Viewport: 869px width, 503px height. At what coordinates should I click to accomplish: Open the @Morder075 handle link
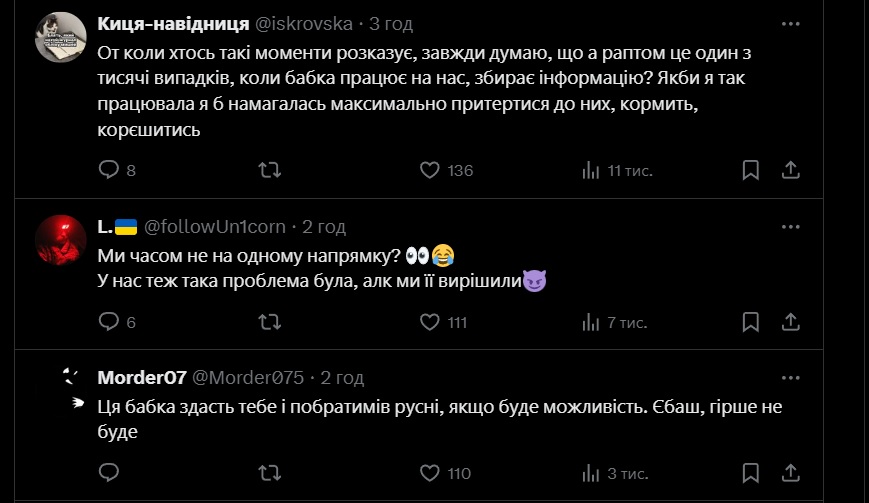(x=247, y=377)
